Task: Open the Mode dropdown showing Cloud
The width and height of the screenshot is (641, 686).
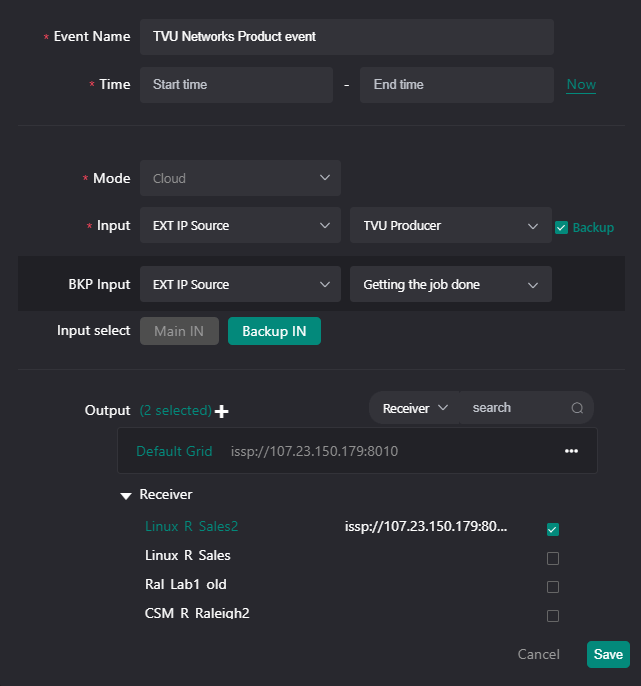Action: tap(240, 178)
